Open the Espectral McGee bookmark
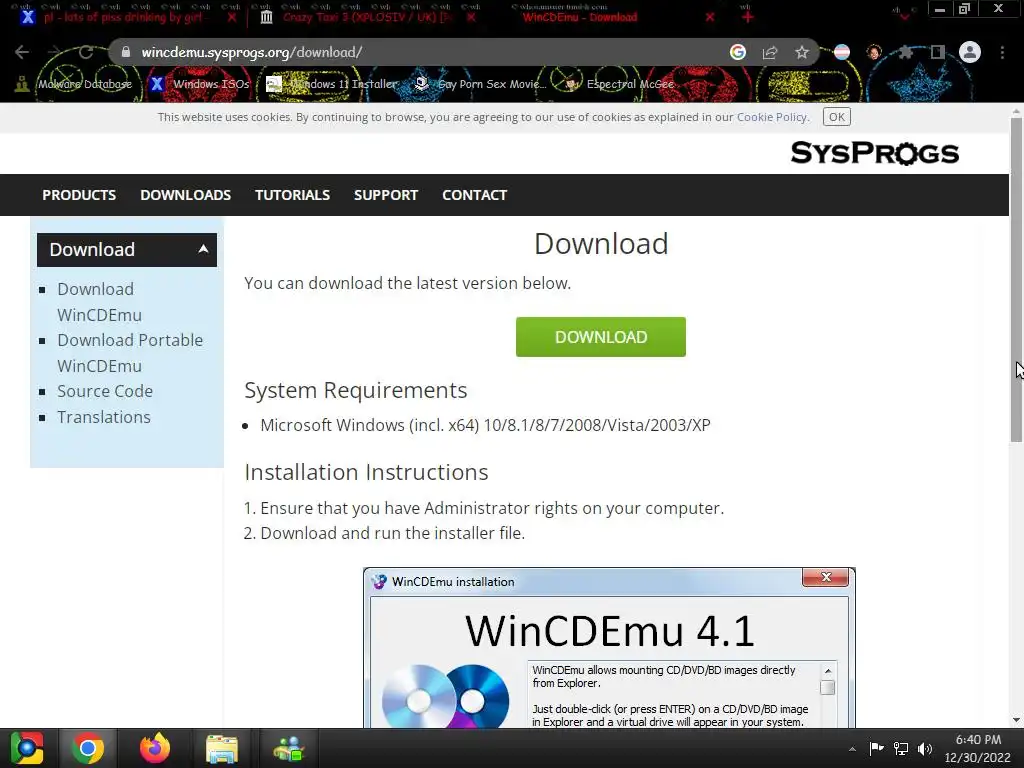 click(x=619, y=84)
